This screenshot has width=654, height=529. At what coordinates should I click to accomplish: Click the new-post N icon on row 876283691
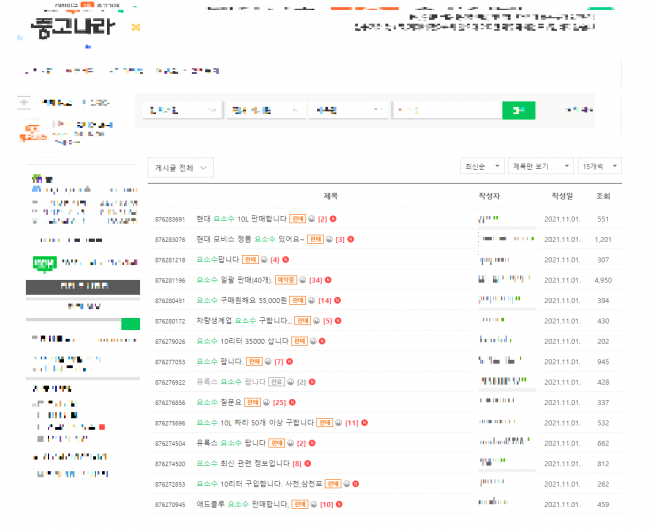(x=333, y=219)
